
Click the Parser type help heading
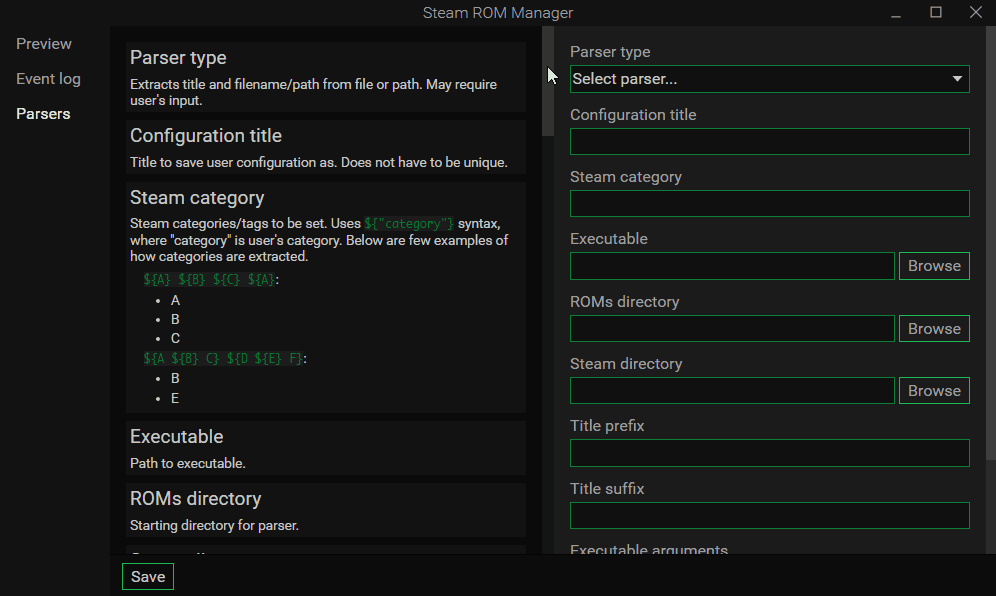coord(178,58)
